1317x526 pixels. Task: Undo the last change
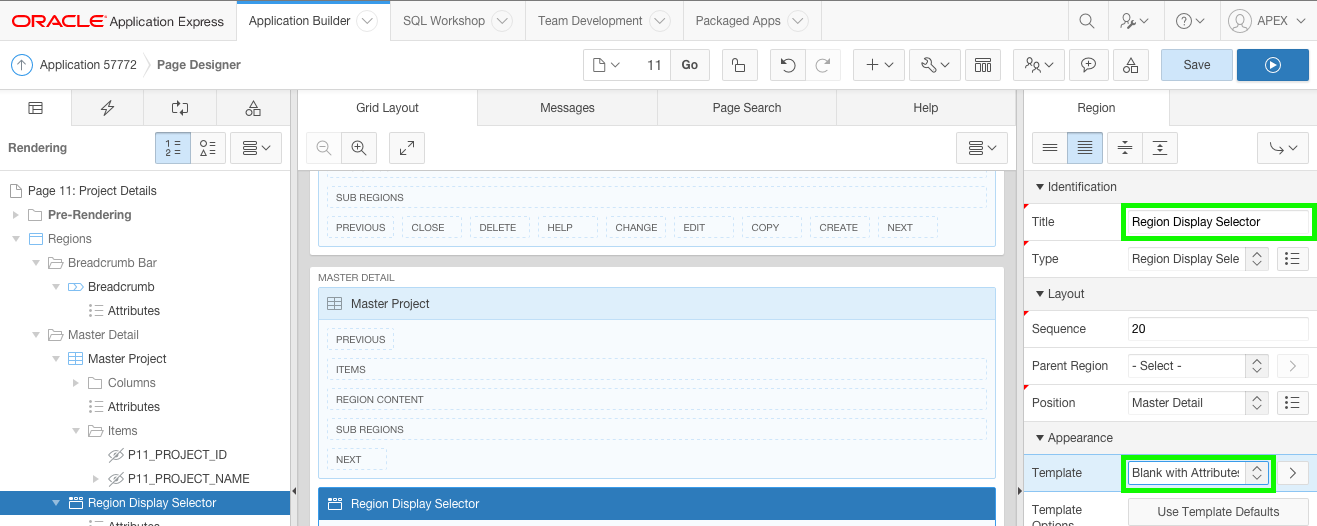[788, 65]
